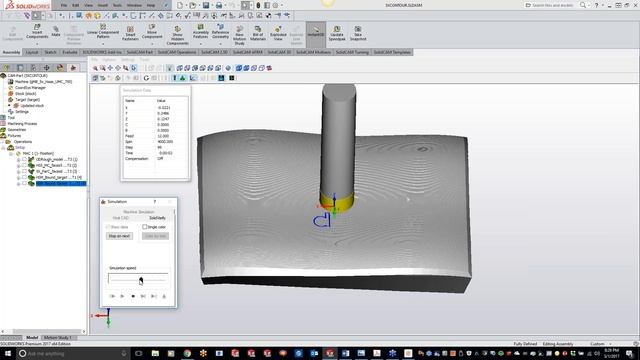Expand the HSS_MC_faces5 operation node
Screen dimensions: 640x360
[18, 166]
